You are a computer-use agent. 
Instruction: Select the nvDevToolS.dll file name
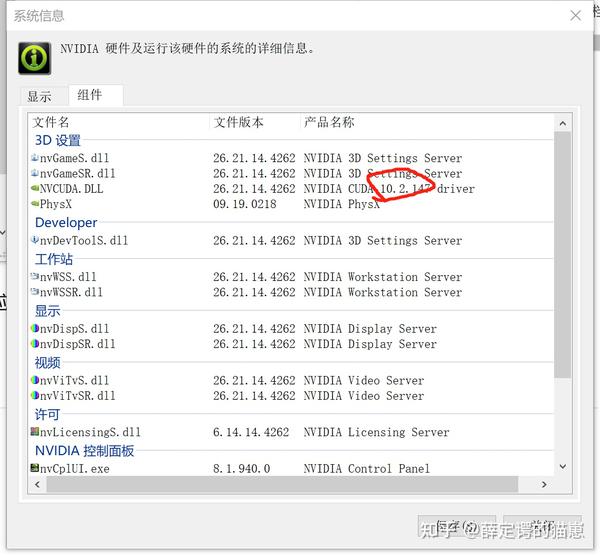click(84, 240)
